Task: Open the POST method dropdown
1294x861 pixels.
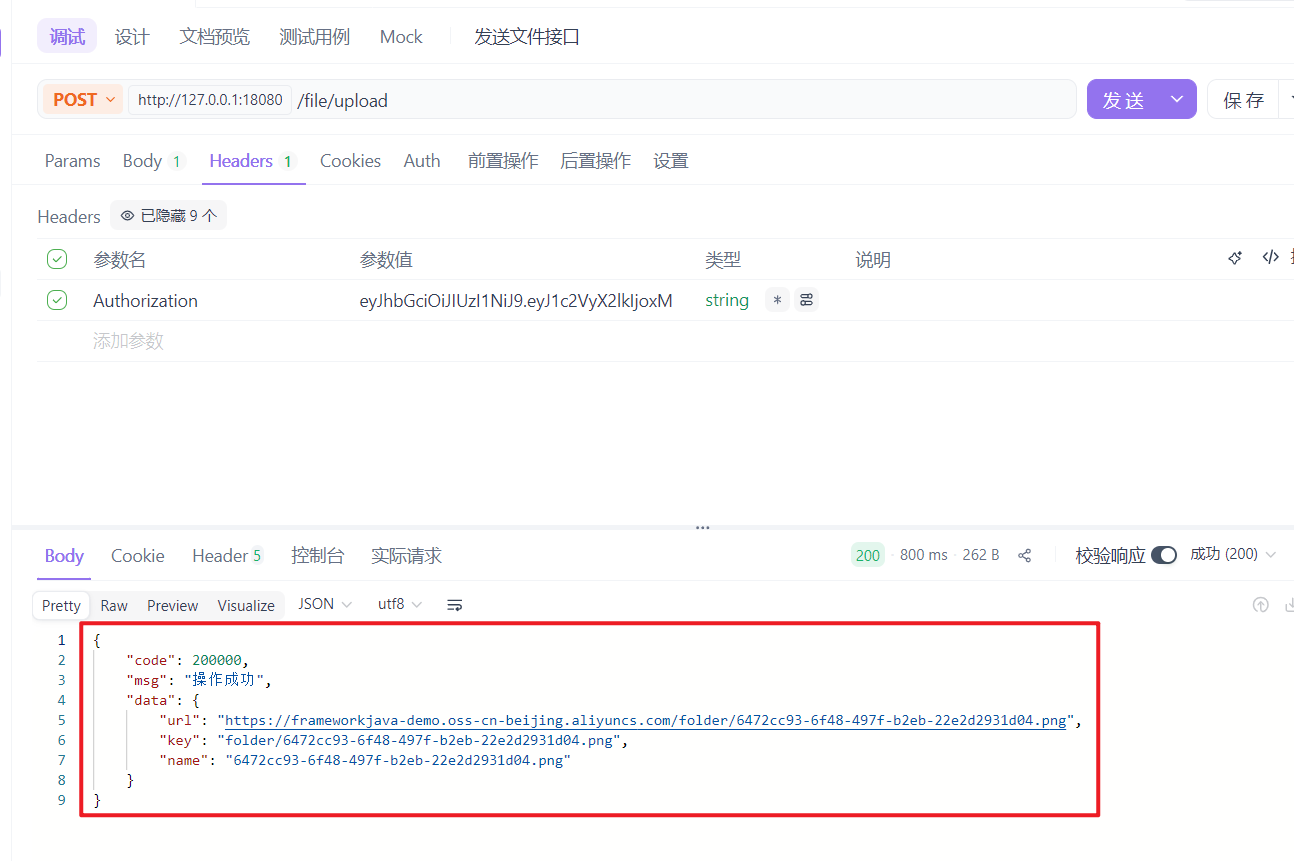Action: tap(83, 100)
